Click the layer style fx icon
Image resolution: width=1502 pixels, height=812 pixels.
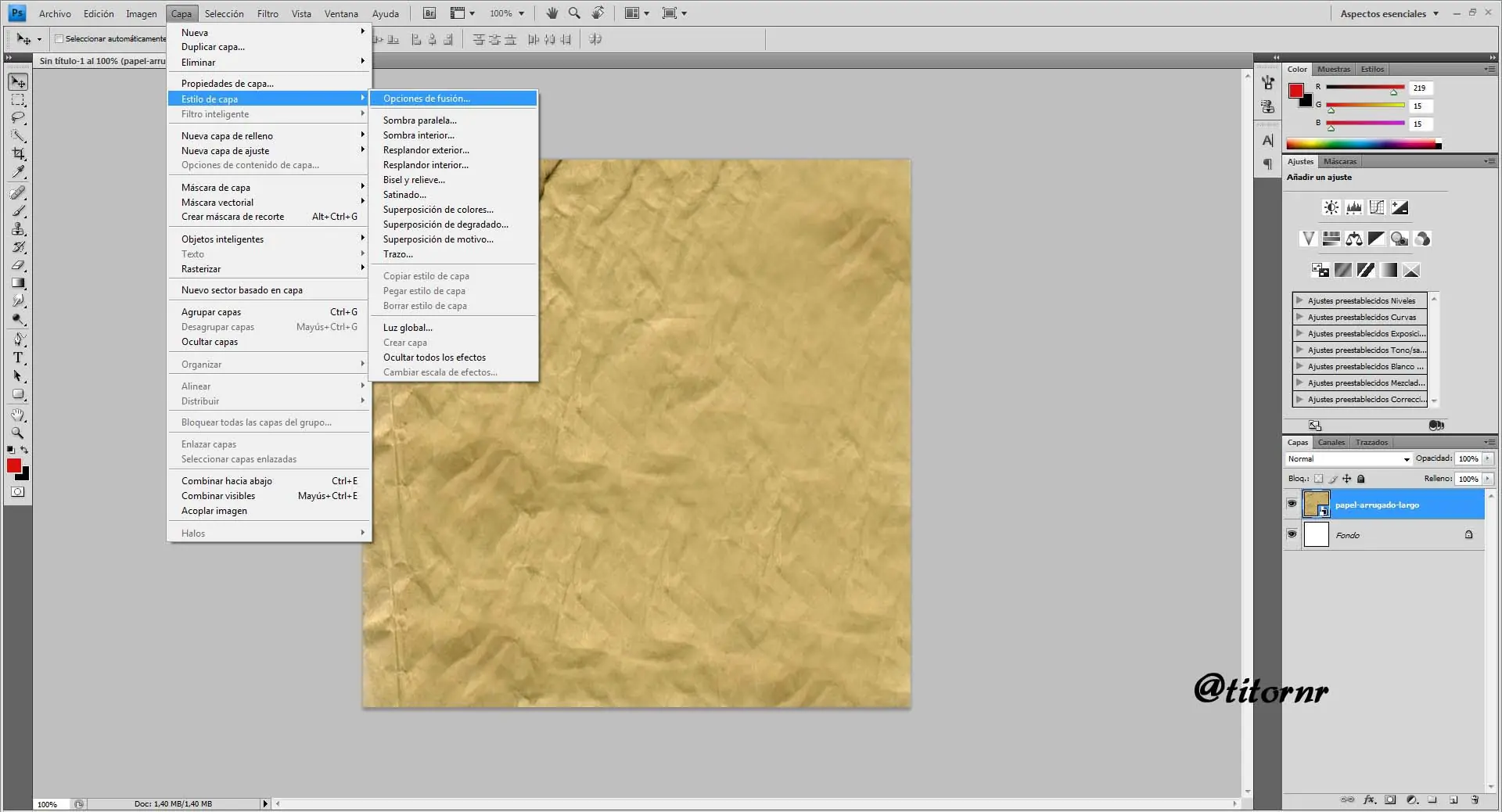click(1369, 799)
